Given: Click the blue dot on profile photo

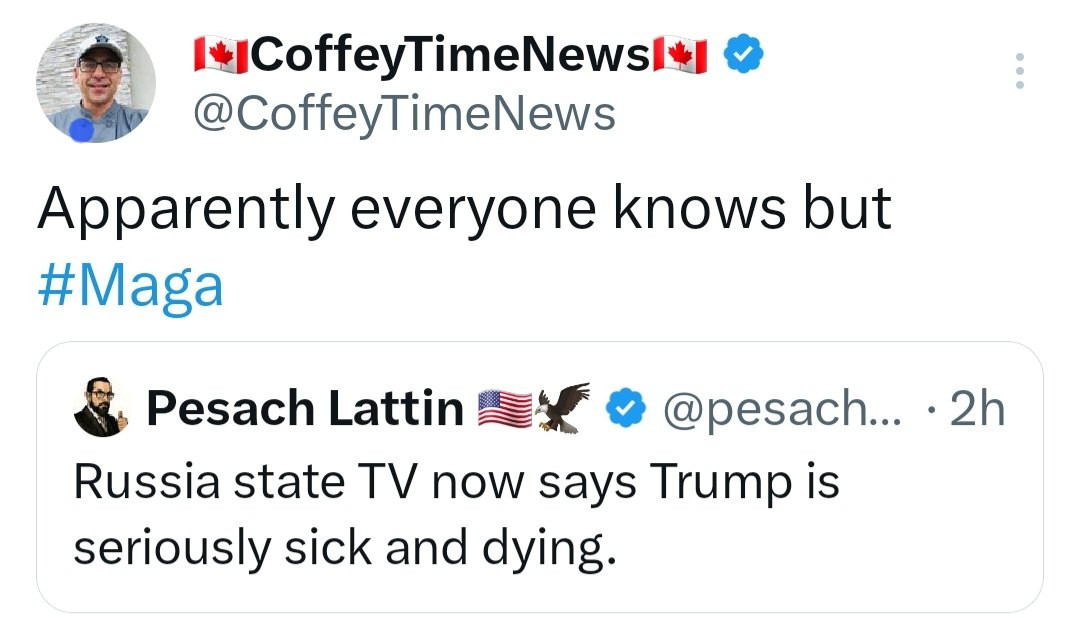Looking at the screenshot, I should (x=82, y=130).
